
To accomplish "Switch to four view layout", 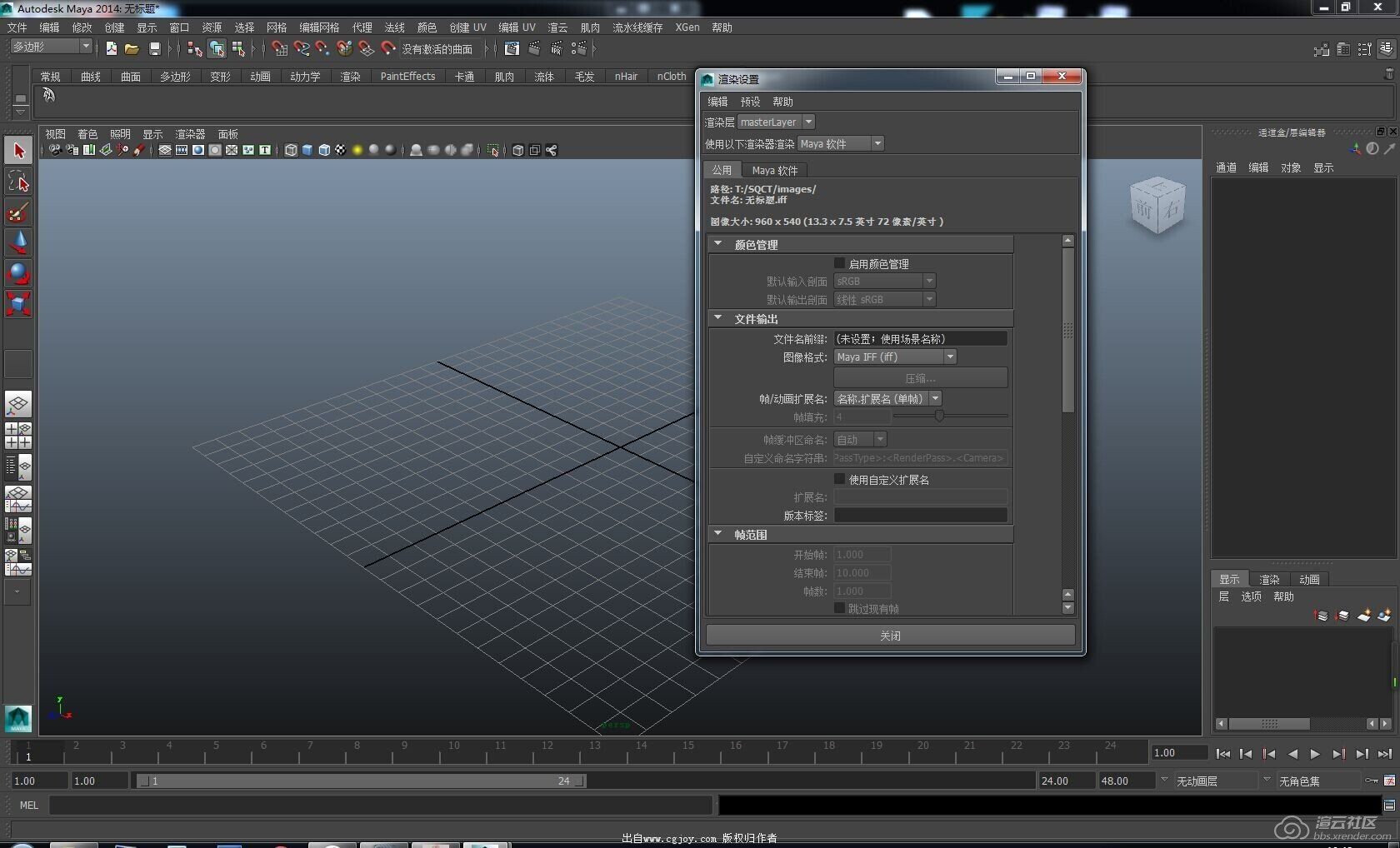I will 18,436.
